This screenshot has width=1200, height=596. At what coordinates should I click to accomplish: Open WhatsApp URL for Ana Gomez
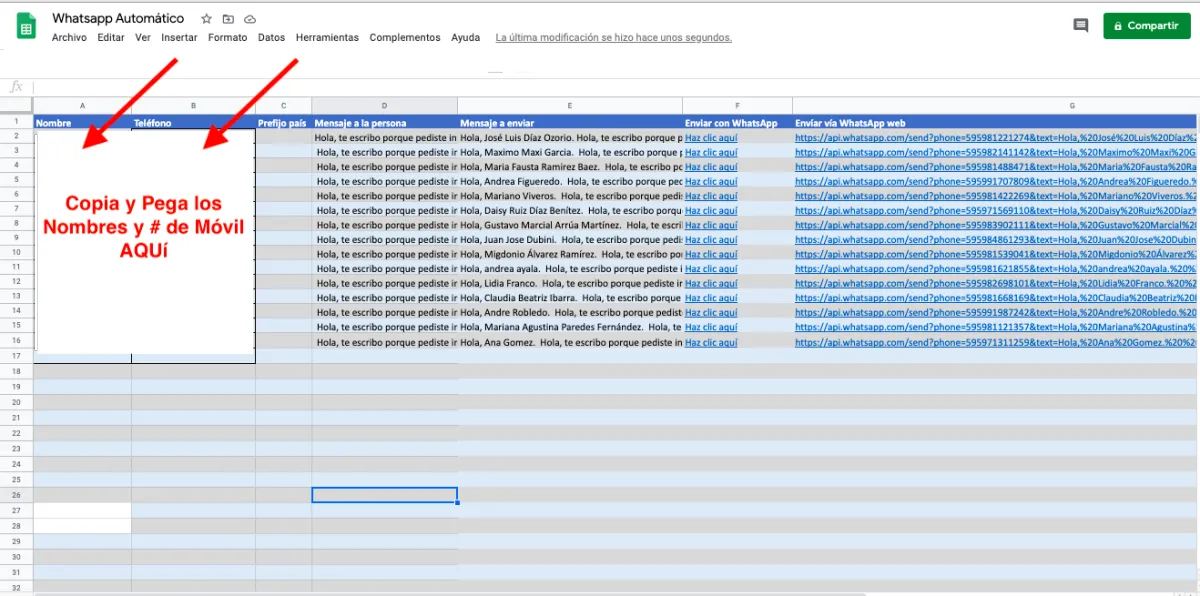point(996,342)
